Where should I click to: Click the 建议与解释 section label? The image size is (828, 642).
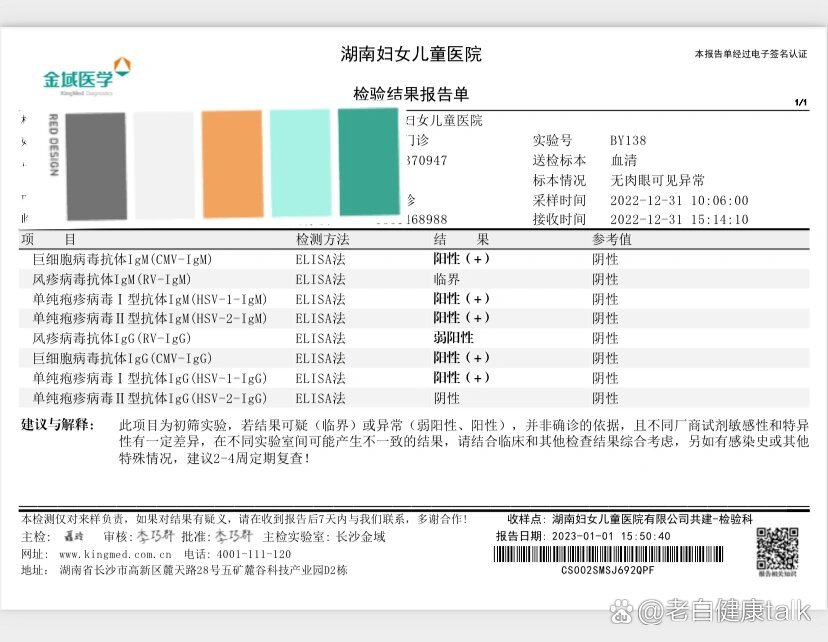point(60,425)
